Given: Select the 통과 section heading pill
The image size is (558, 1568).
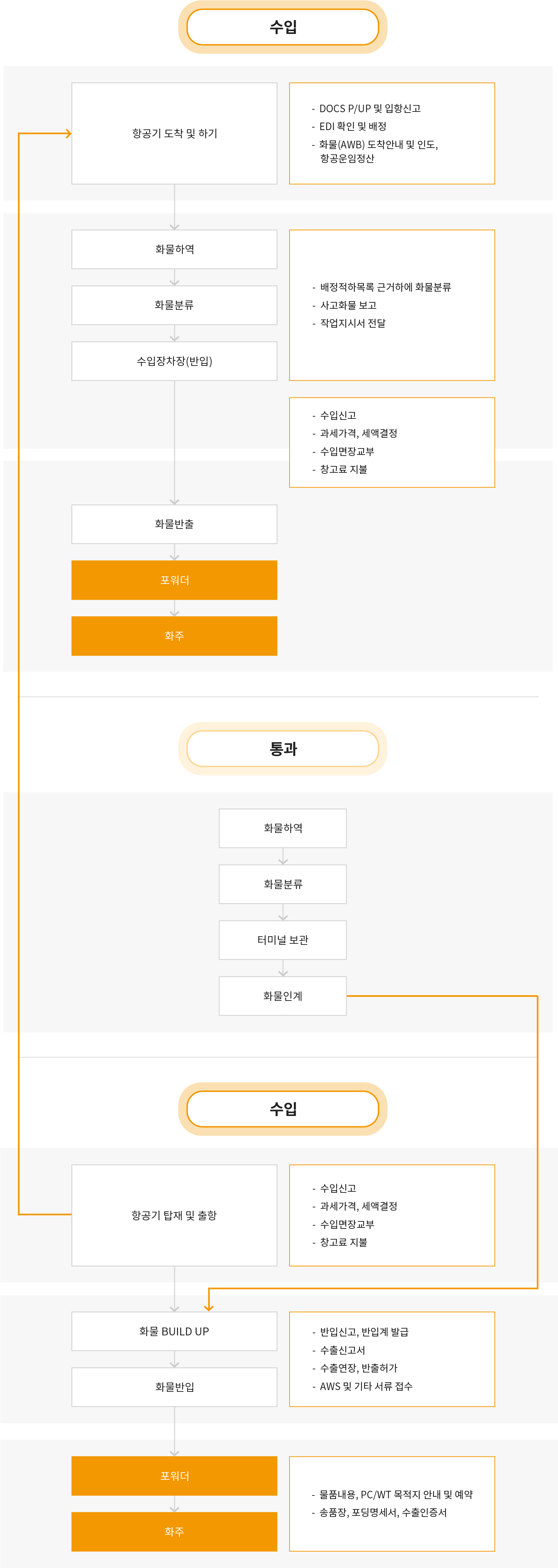Looking at the screenshot, I should pyautogui.click(x=283, y=749).
